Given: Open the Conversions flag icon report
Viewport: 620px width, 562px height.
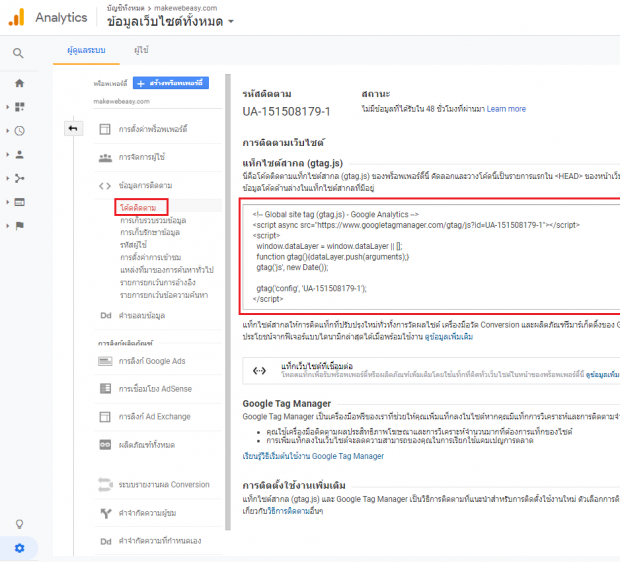Looking at the screenshot, I should (x=19, y=226).
